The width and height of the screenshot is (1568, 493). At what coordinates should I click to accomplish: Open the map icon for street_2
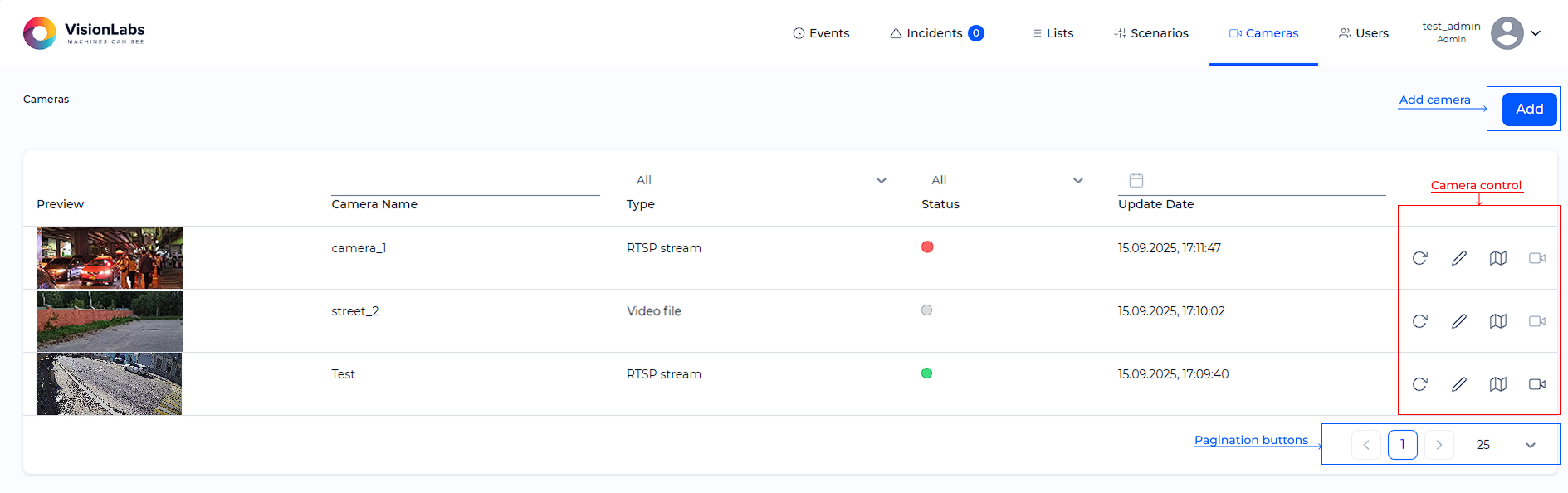[x=1497, y=321]
